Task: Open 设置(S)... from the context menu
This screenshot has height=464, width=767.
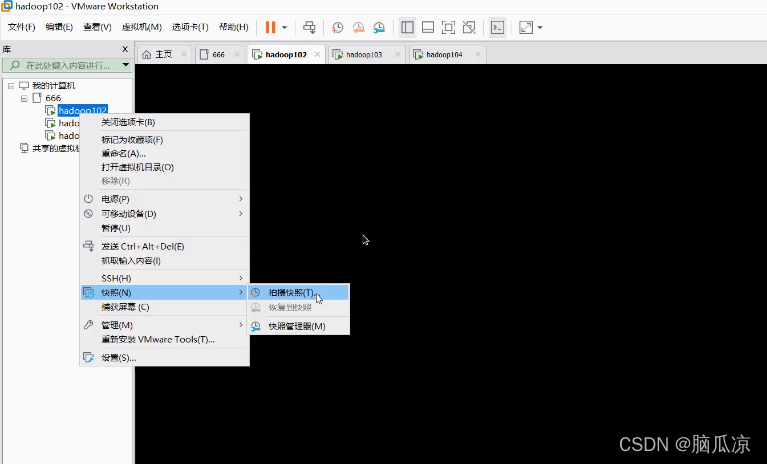Action: click(165, 358)
